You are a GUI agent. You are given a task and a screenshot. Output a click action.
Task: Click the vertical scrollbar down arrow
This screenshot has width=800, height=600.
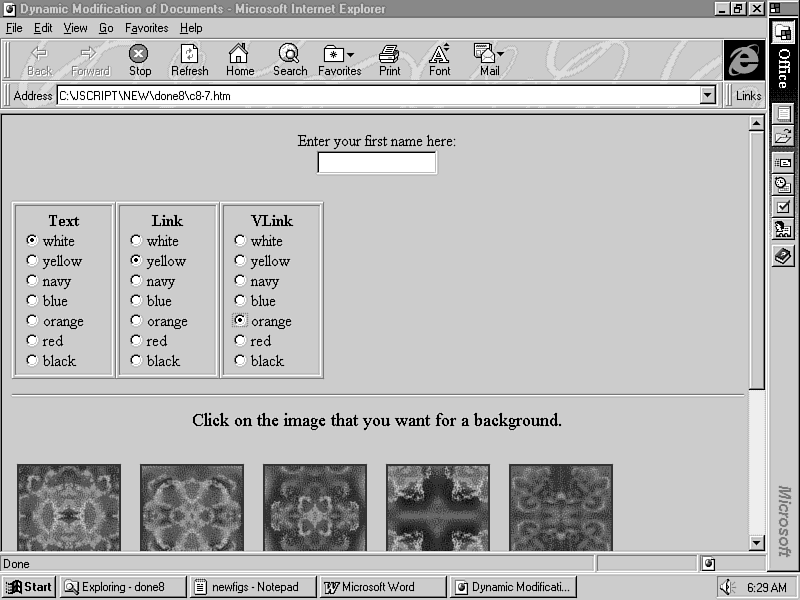(757, 542)
